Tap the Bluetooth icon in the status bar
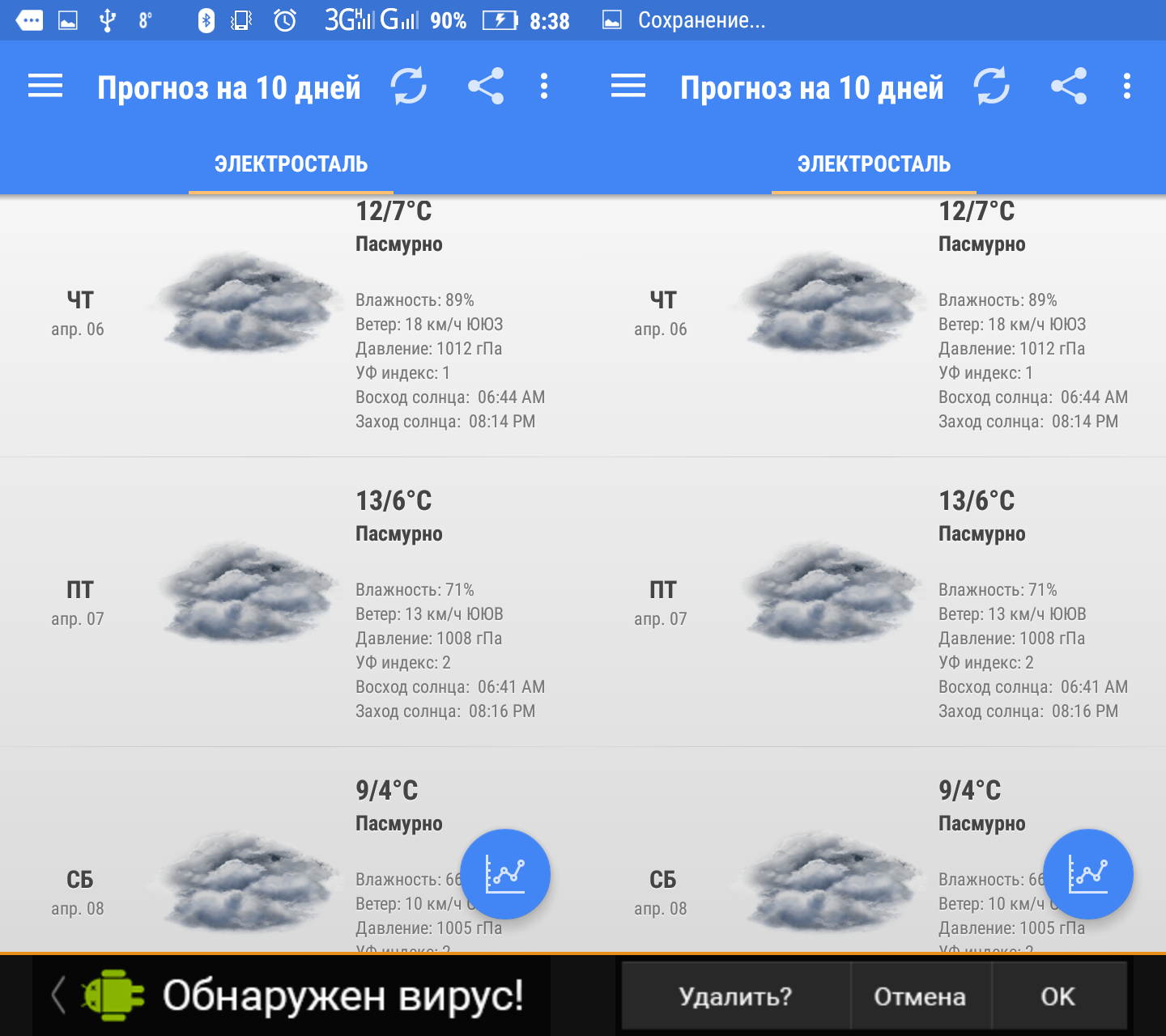The height and width of the screenshot is (1036, 1166). click(206, 20)
